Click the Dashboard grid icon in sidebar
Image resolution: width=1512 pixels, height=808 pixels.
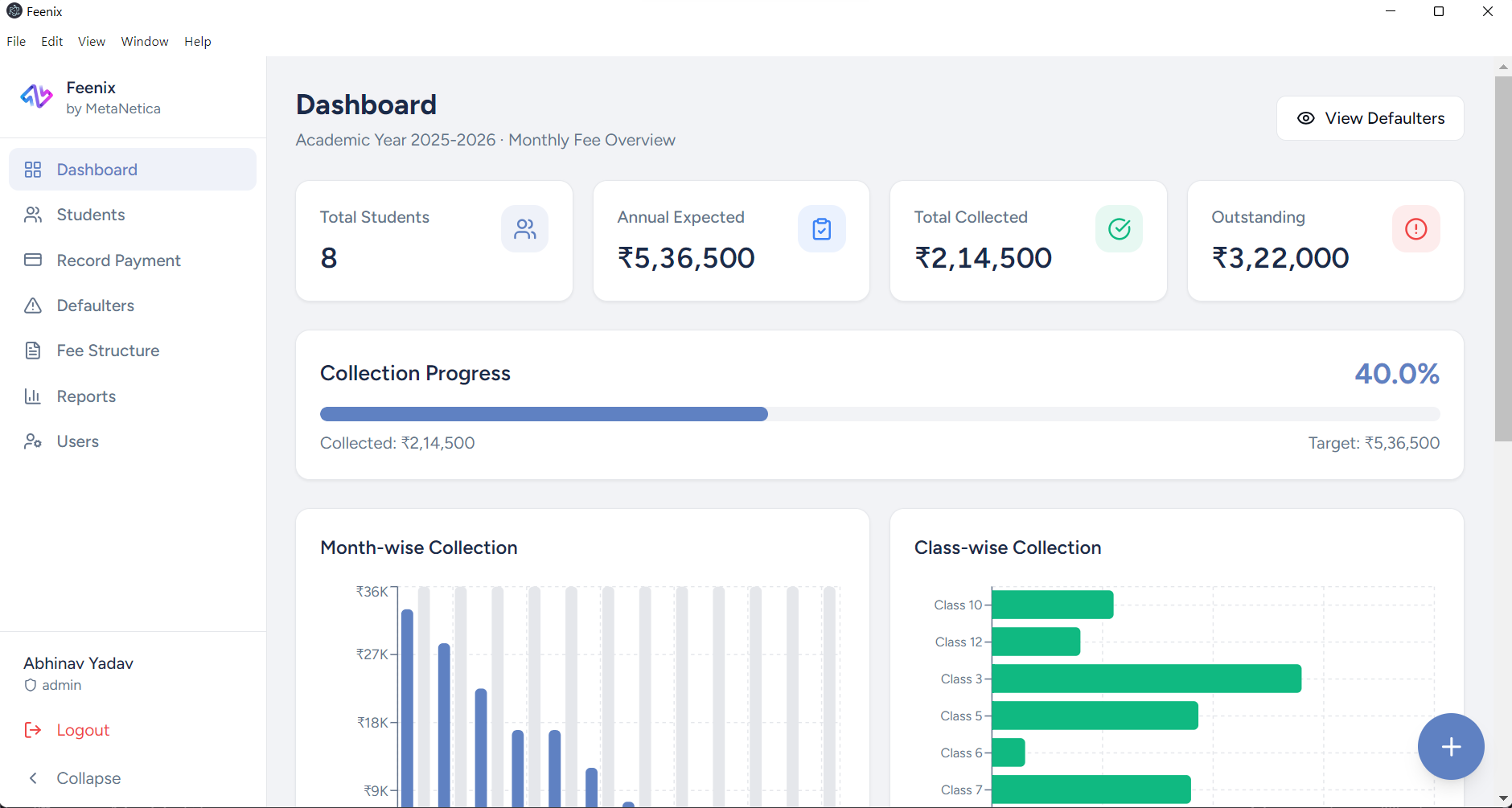pos(33,170)
